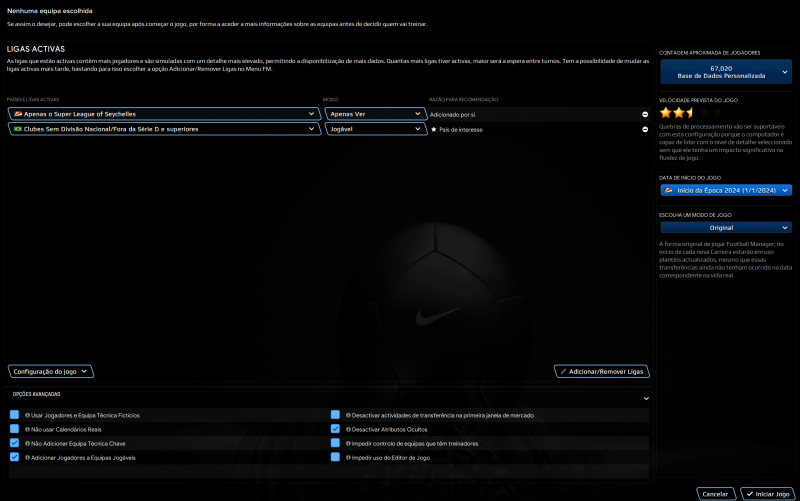Open Apenas o Super League of Seychelles dropdown
The image size is (800, 501).
tap(164, 114)
